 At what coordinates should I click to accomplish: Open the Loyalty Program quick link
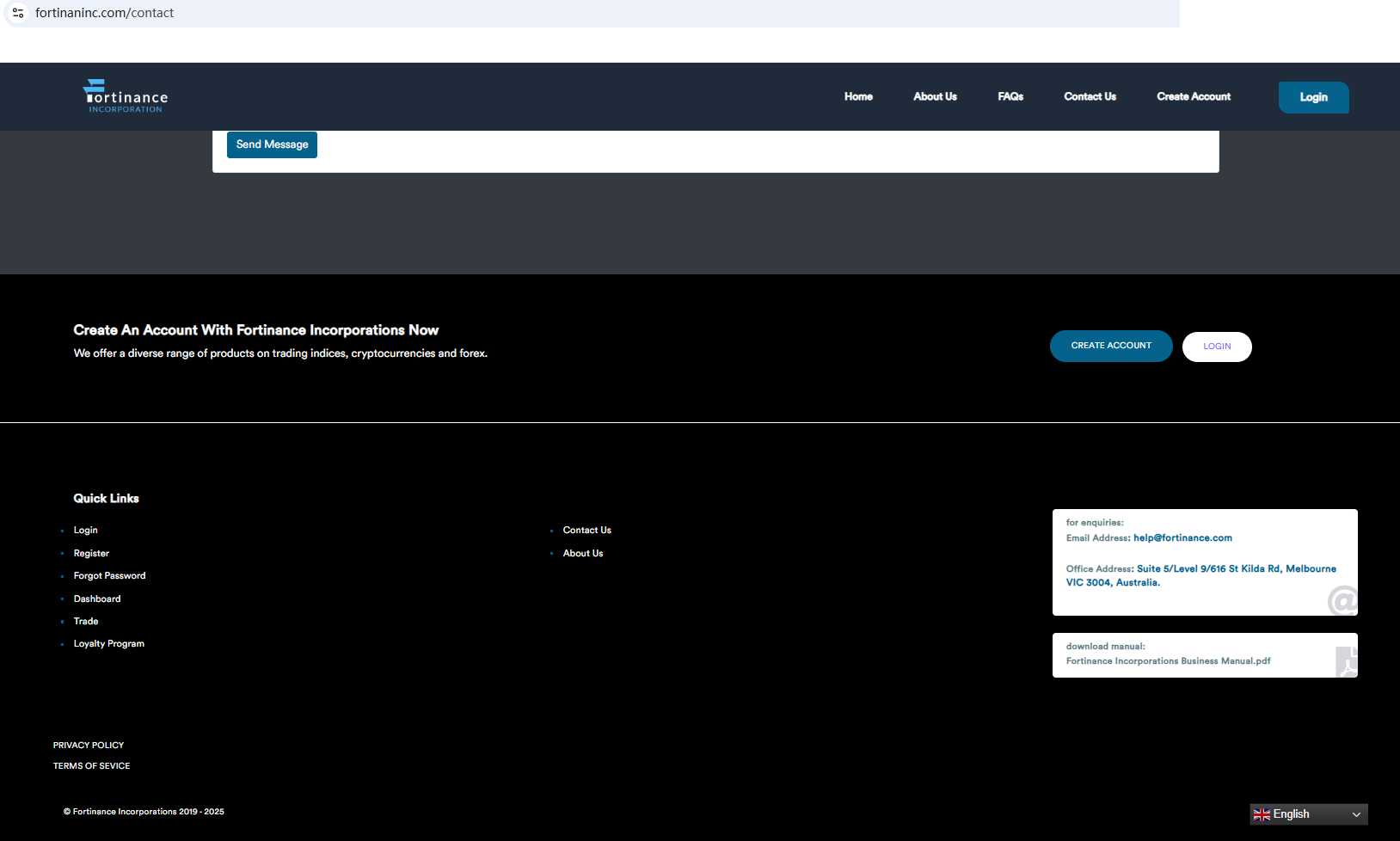point(108,644)
